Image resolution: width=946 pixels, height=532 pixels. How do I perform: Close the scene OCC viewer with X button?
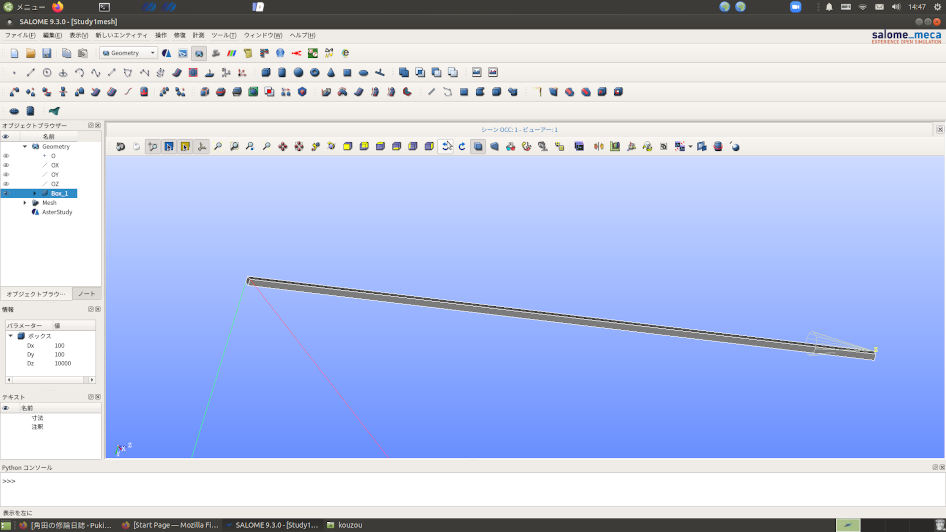(x=940, y=130)
